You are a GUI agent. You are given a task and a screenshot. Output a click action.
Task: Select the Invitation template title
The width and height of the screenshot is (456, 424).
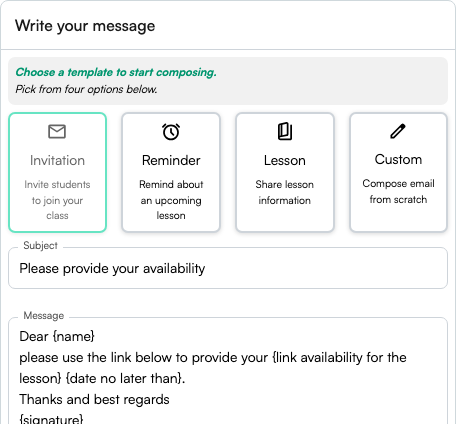click(x=57, y=160)
